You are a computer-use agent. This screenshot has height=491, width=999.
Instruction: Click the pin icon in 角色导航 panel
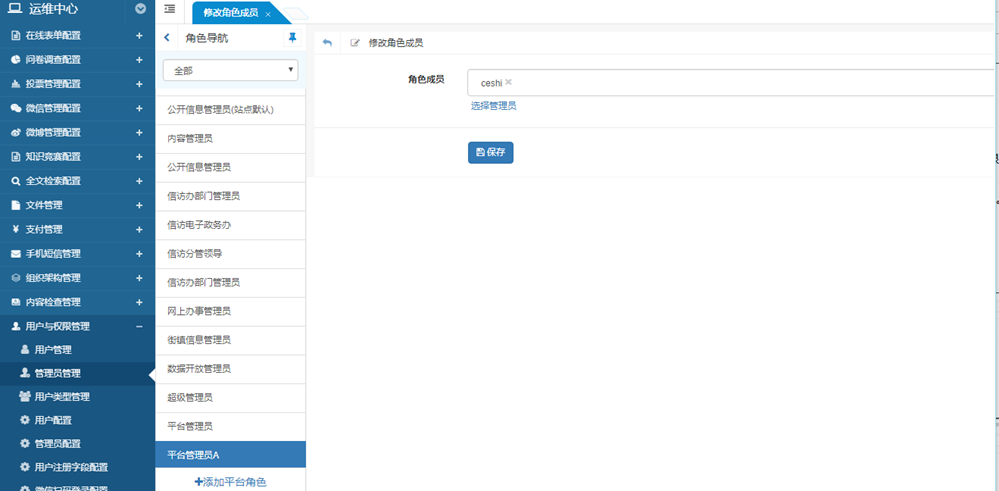292,38
